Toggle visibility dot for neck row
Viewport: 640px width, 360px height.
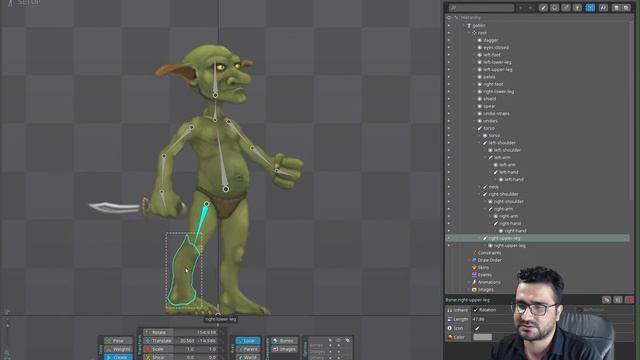449,187
